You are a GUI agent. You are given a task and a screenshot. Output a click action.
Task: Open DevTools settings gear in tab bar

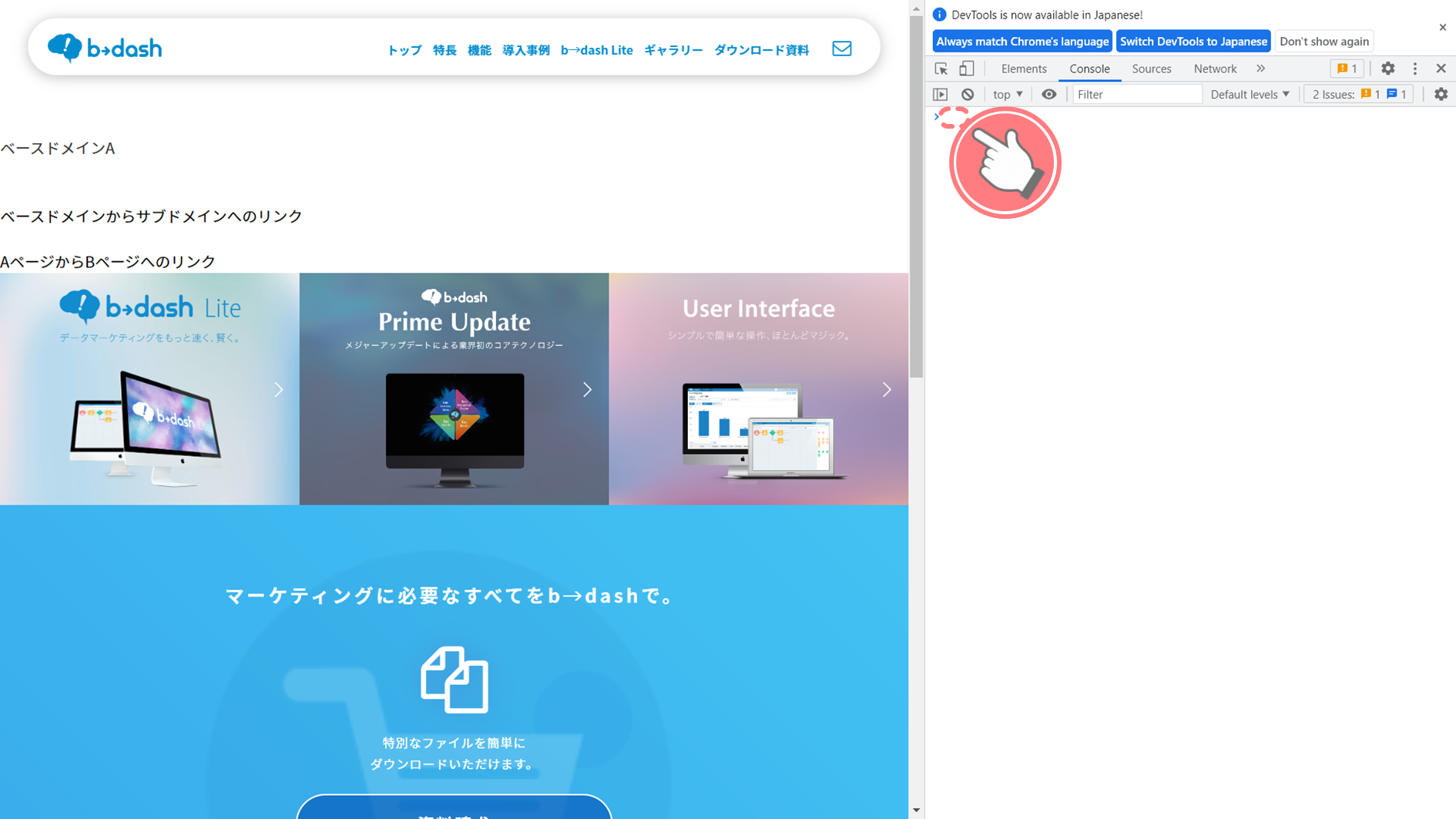[x=1387, y=69]
